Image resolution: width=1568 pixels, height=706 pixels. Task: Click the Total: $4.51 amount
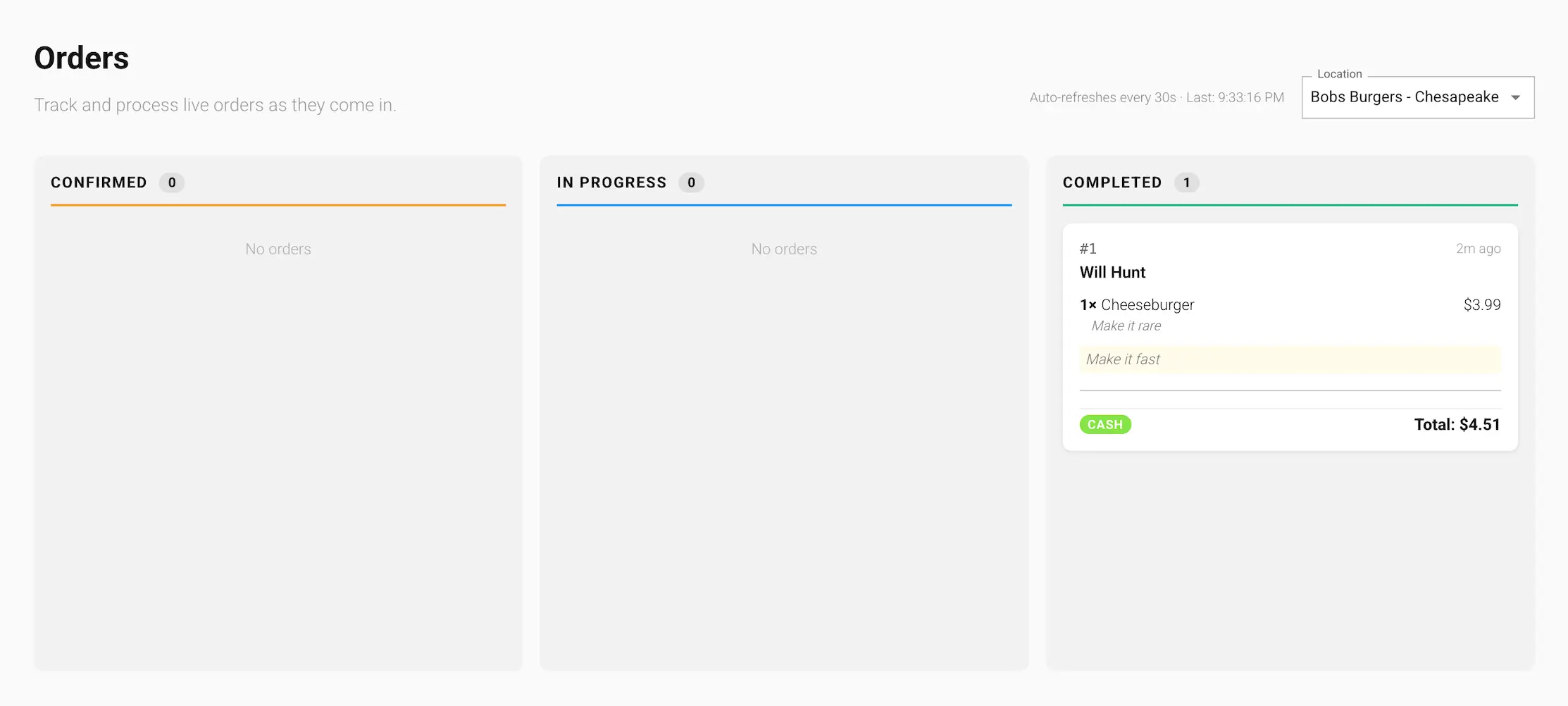pyautogui.click(x=1457, y=424)
